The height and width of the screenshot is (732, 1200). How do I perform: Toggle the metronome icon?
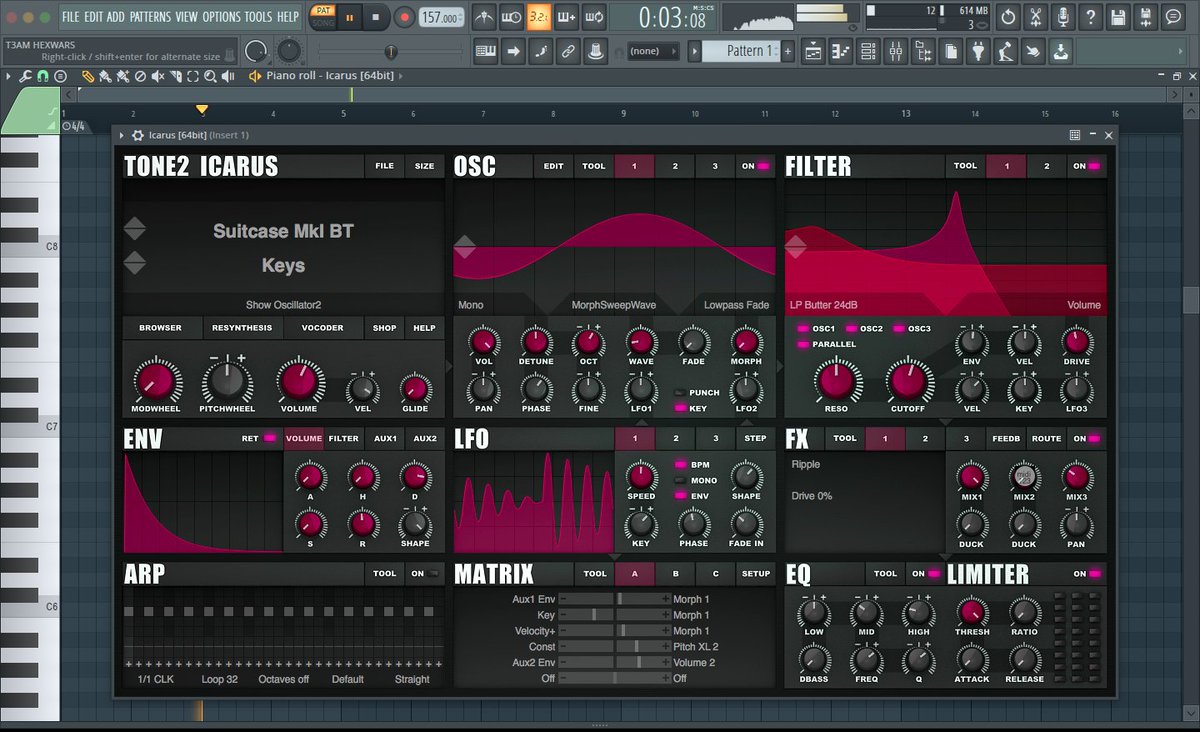click(484, 17)
